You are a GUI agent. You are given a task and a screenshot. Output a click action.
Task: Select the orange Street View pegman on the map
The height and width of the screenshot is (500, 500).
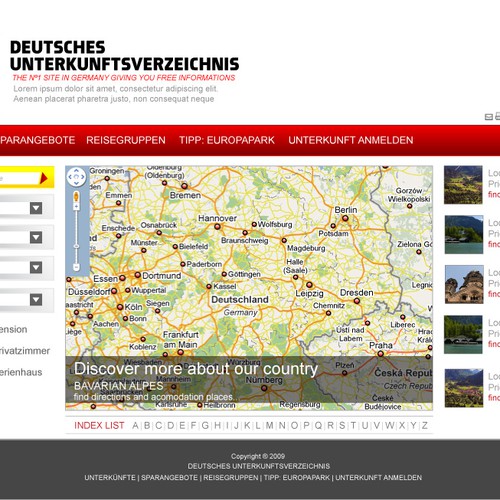(76, 196)
